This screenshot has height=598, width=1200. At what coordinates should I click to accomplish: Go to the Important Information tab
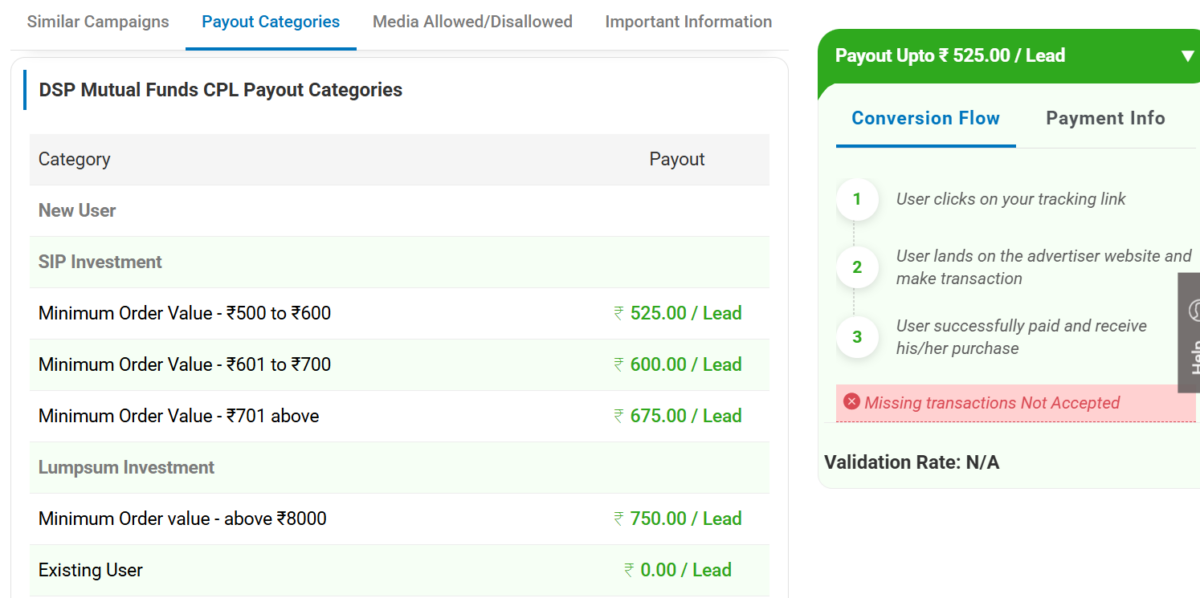pyautogui.click(x=688, y=22)
